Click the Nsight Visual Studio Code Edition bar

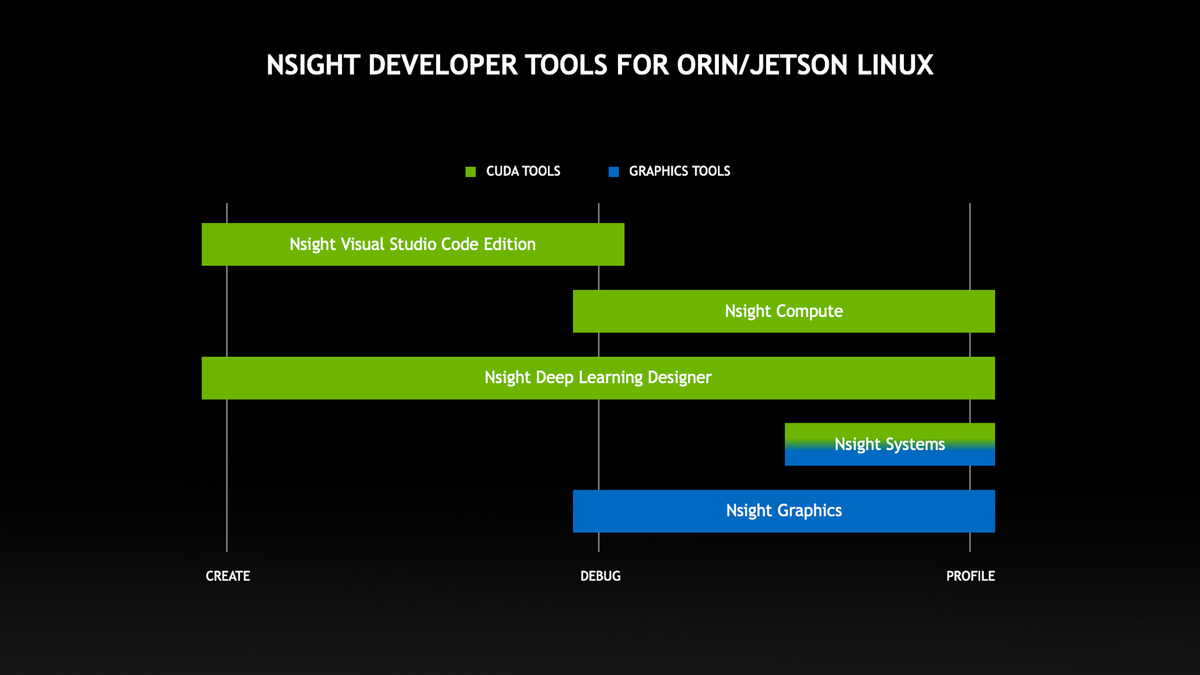(x=412, y=244)
